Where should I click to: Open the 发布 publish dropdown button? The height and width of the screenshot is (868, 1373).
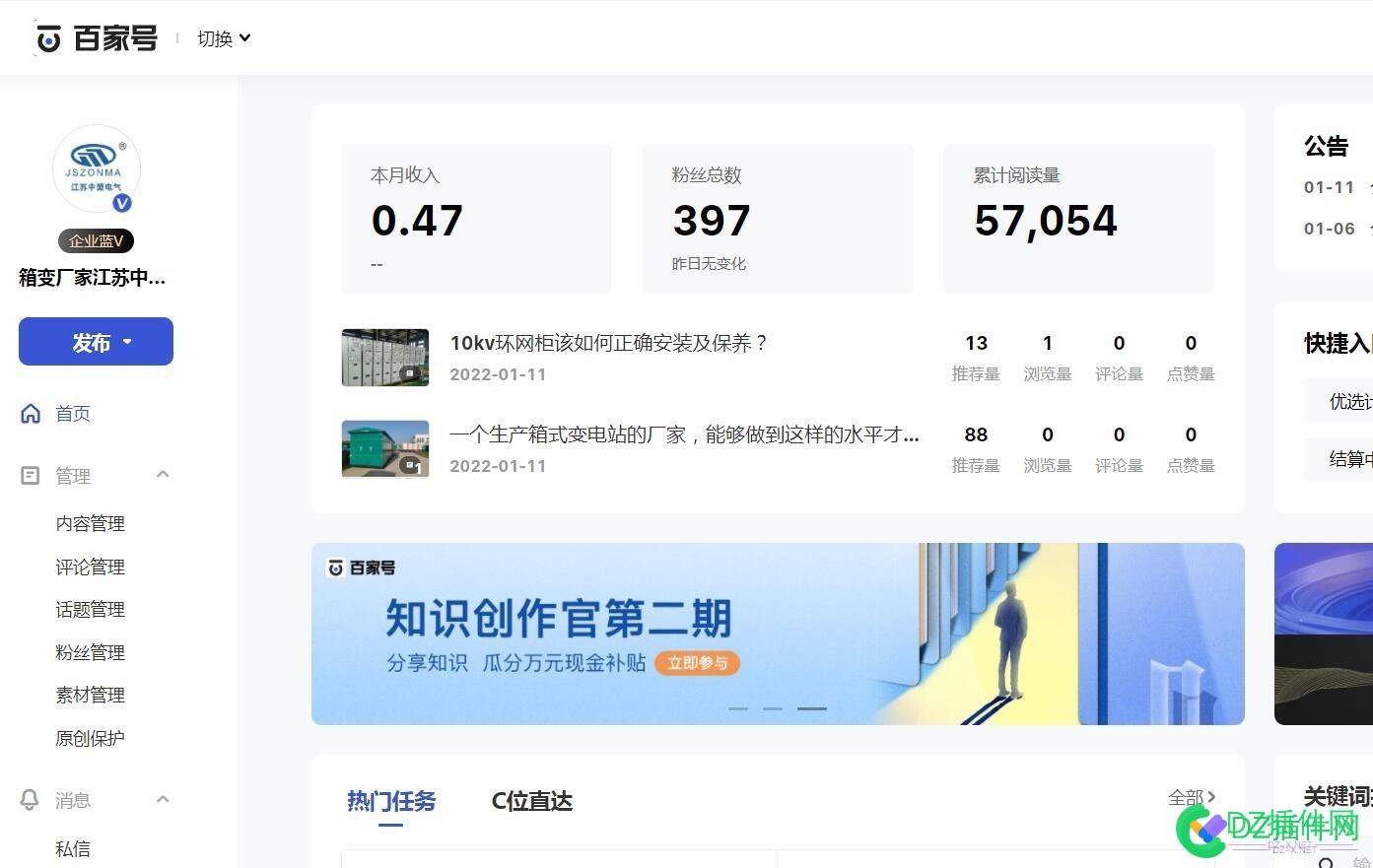pyautogui.click(x=96, y=342)
